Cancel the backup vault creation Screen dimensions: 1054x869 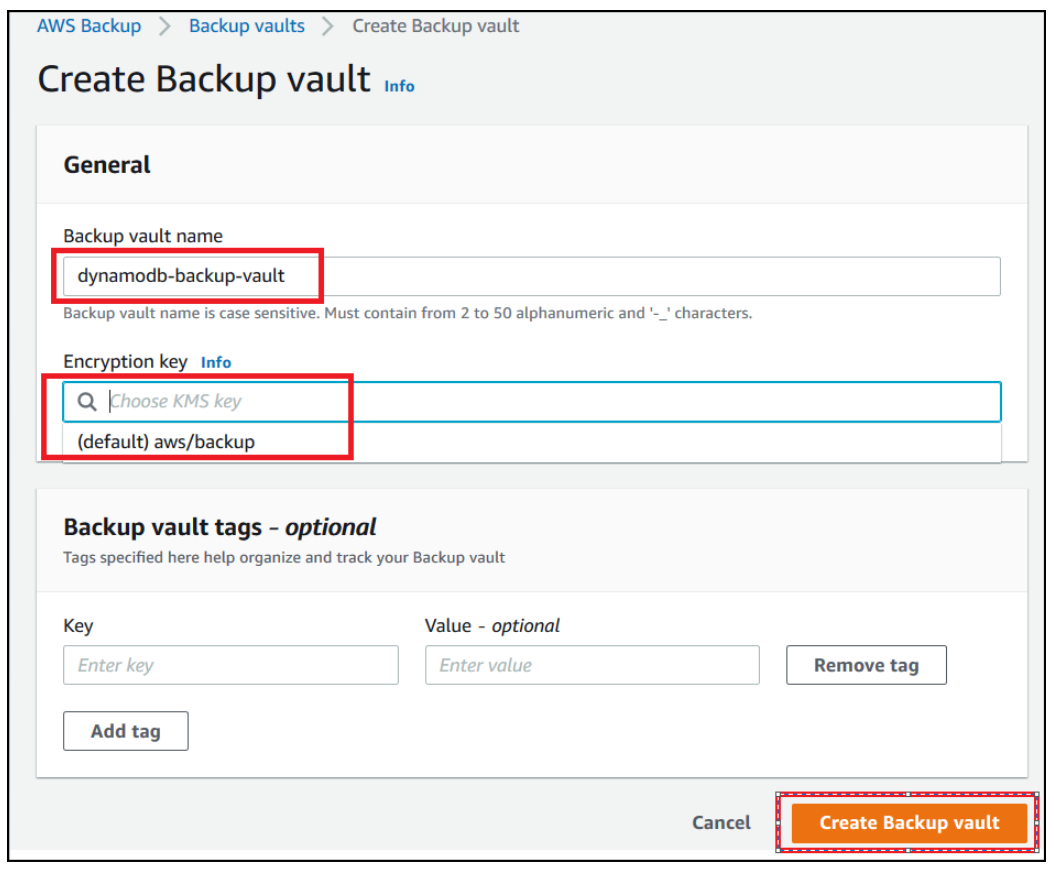(721, 823)
